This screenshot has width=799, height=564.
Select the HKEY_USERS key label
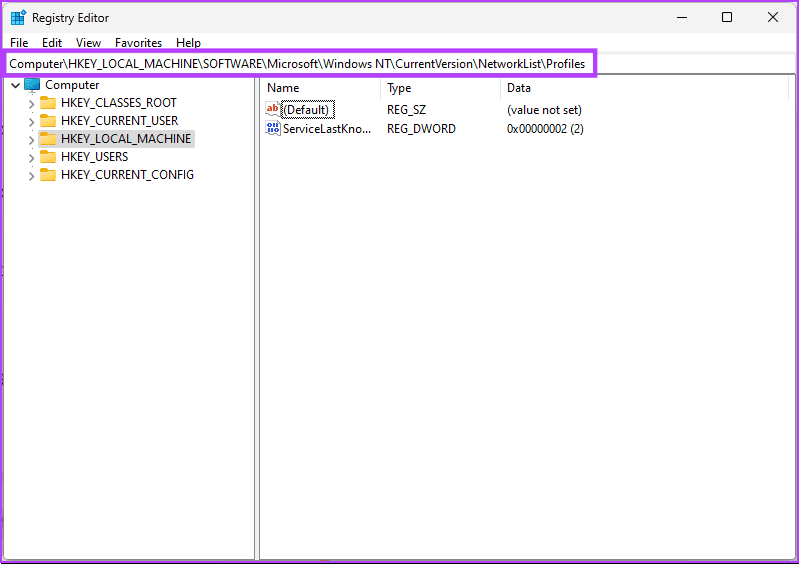point(95,156)
